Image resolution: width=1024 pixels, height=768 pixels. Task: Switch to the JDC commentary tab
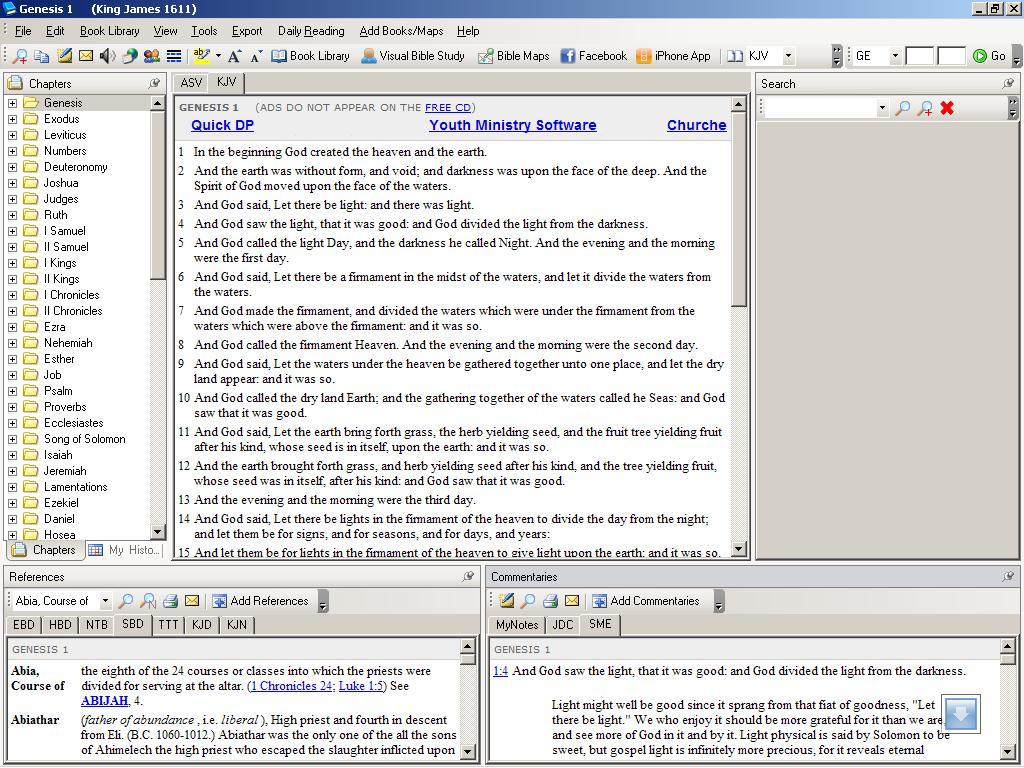[x=563, y=625]
